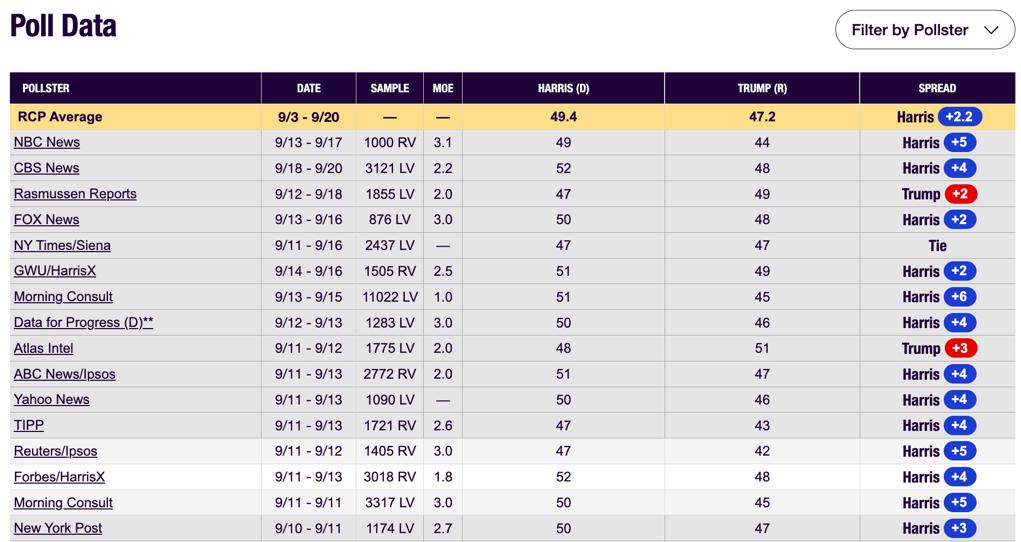Click the Reuters/Ipsos pollster link
This screenshot has height=542, width=1021.
point(55,451)
